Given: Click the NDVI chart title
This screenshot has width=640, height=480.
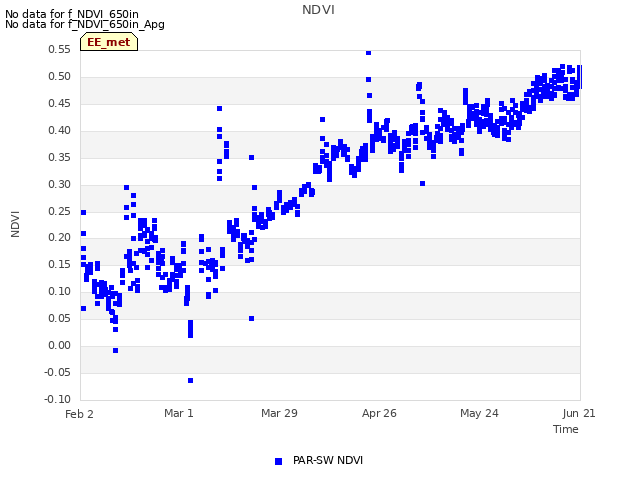Looking at the screenshot, I should pos(318,10).
